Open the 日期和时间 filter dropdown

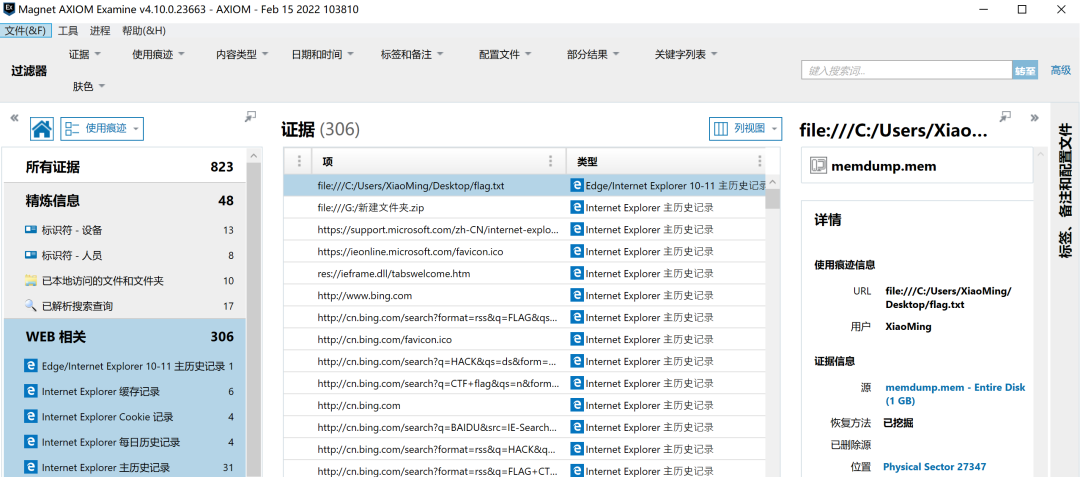click(324, 54)
